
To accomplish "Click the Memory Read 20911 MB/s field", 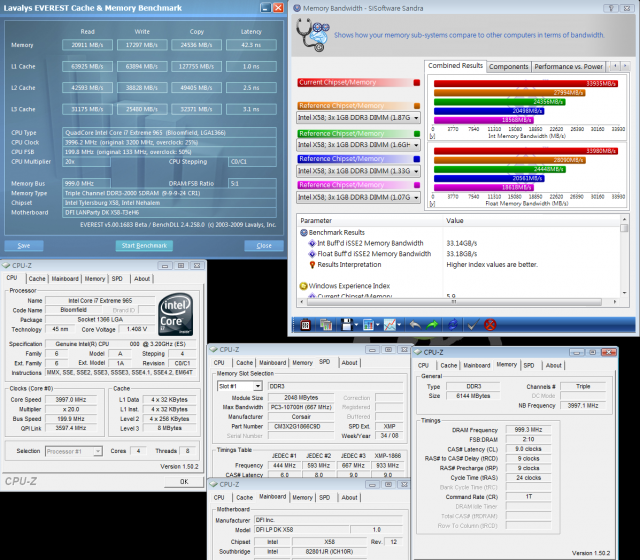I will point(87,45).
